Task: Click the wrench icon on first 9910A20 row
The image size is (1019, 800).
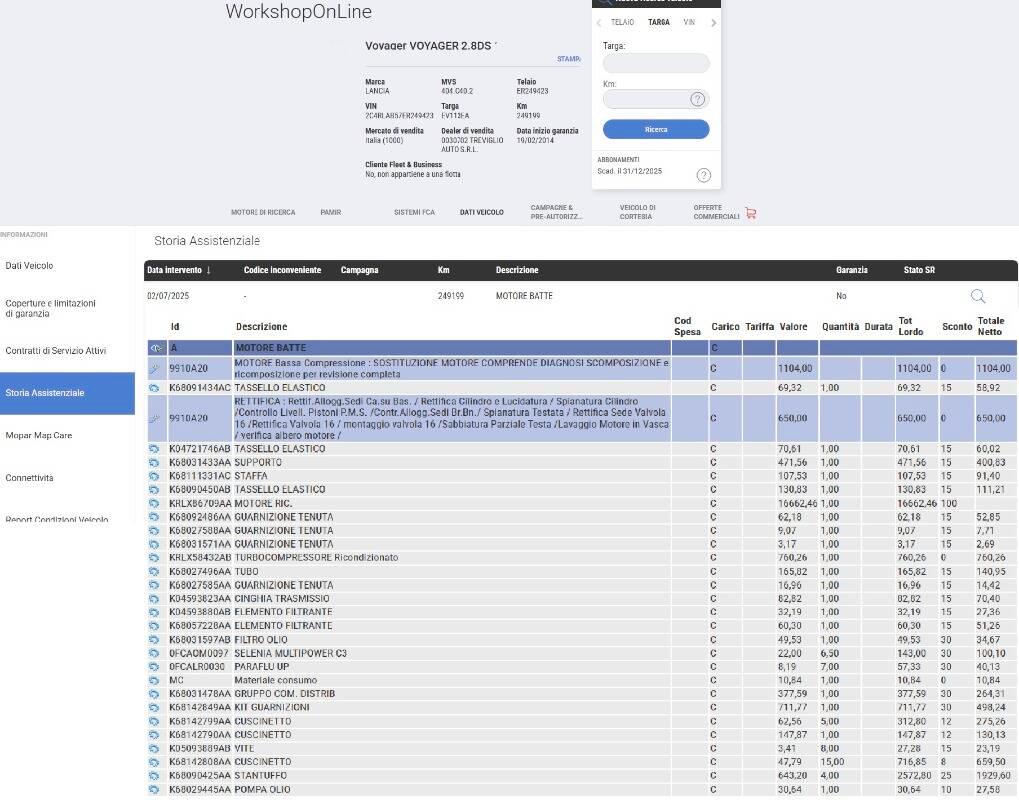Action: (155, 369)
